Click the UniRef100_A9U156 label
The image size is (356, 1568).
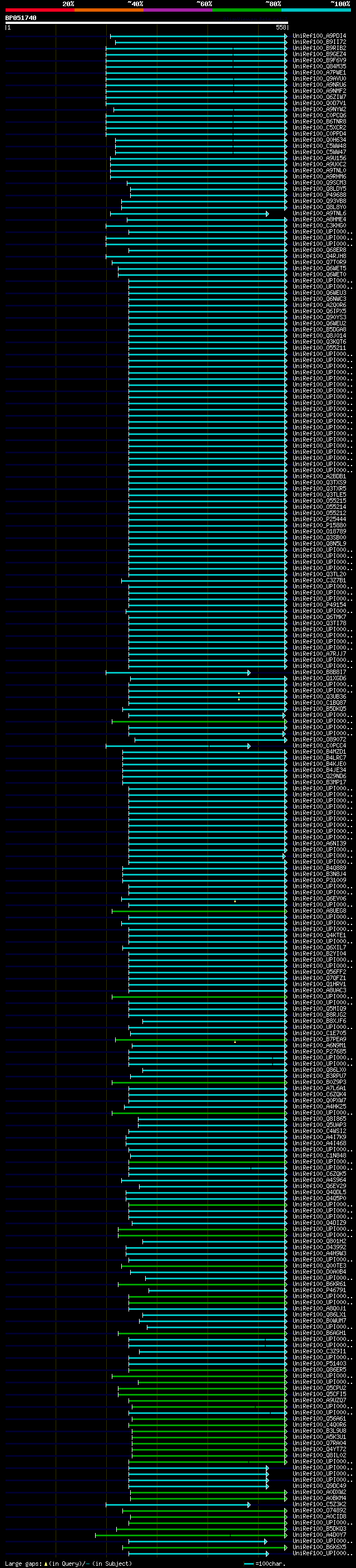(319, 159)
